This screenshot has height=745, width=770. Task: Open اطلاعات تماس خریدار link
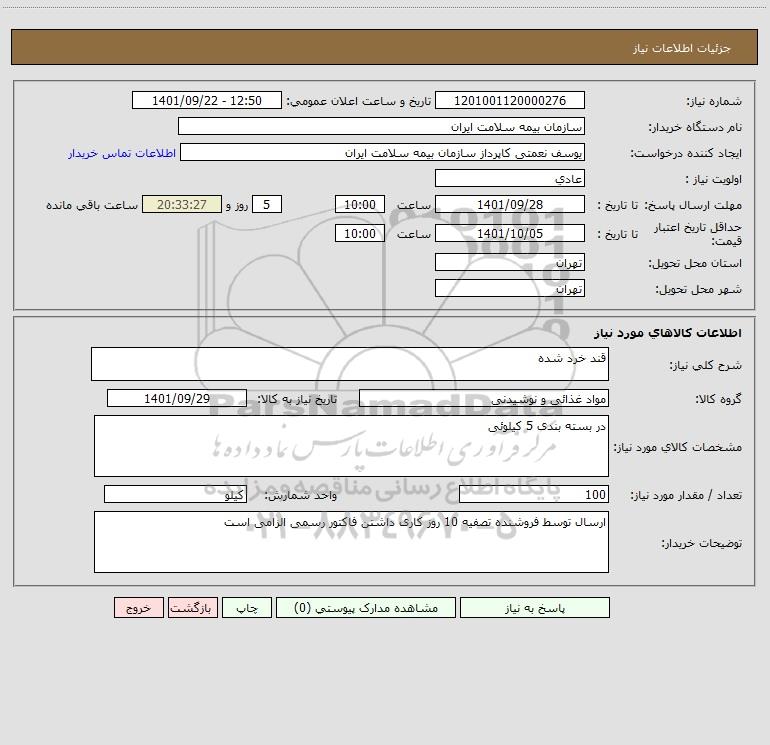[x=122, y=153]
